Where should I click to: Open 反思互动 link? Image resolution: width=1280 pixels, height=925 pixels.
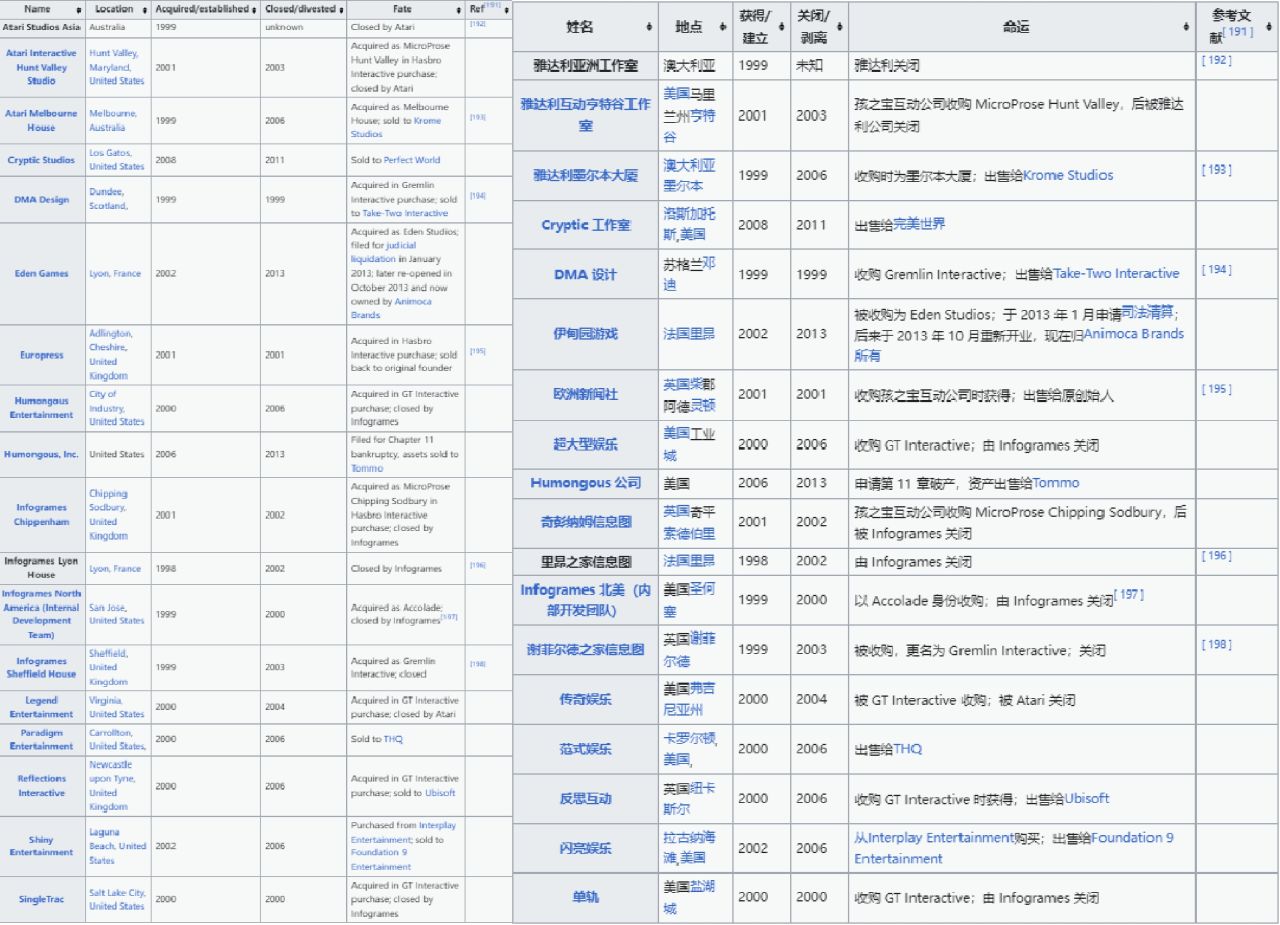tap(585, 799)
